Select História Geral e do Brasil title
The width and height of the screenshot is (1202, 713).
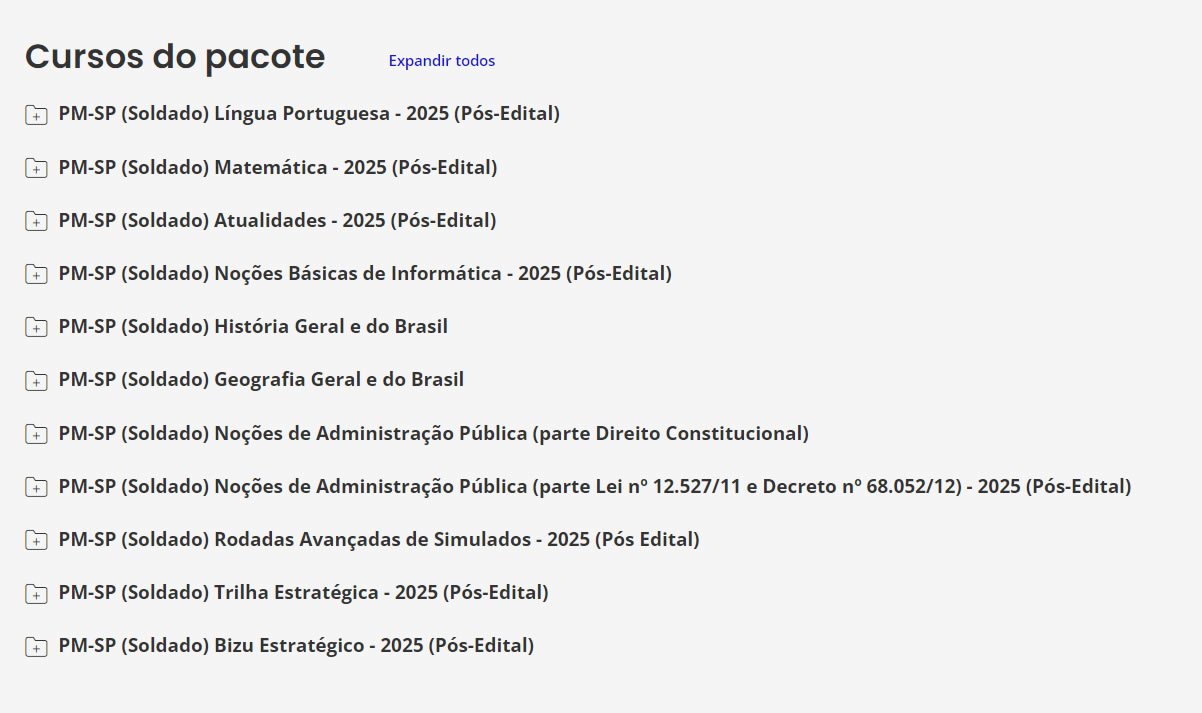click(x=253, y=326)
